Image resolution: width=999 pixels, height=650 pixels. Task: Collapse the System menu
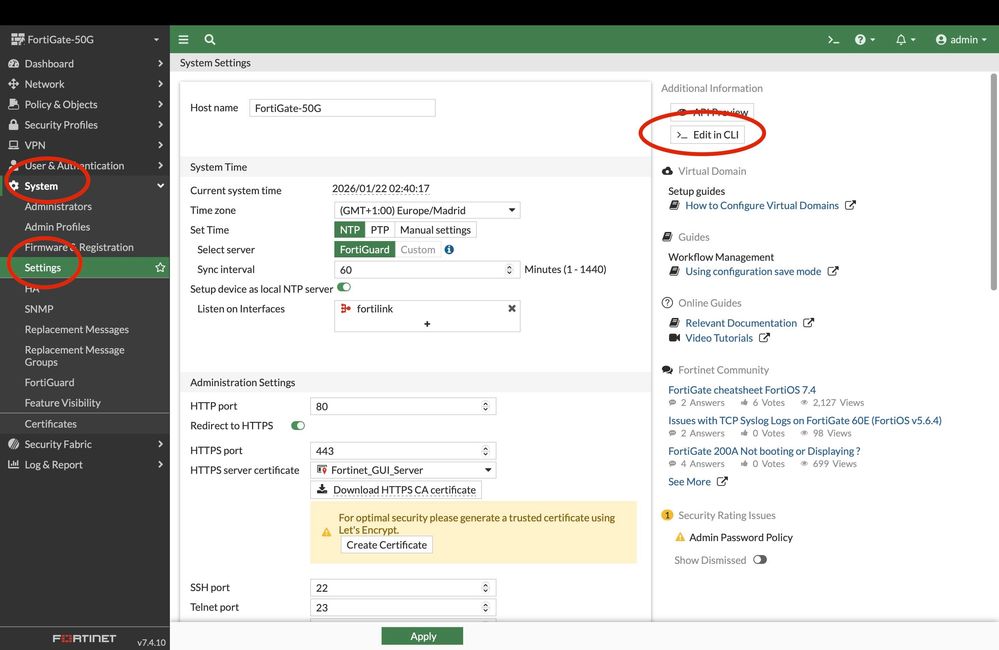pos(85,186)
